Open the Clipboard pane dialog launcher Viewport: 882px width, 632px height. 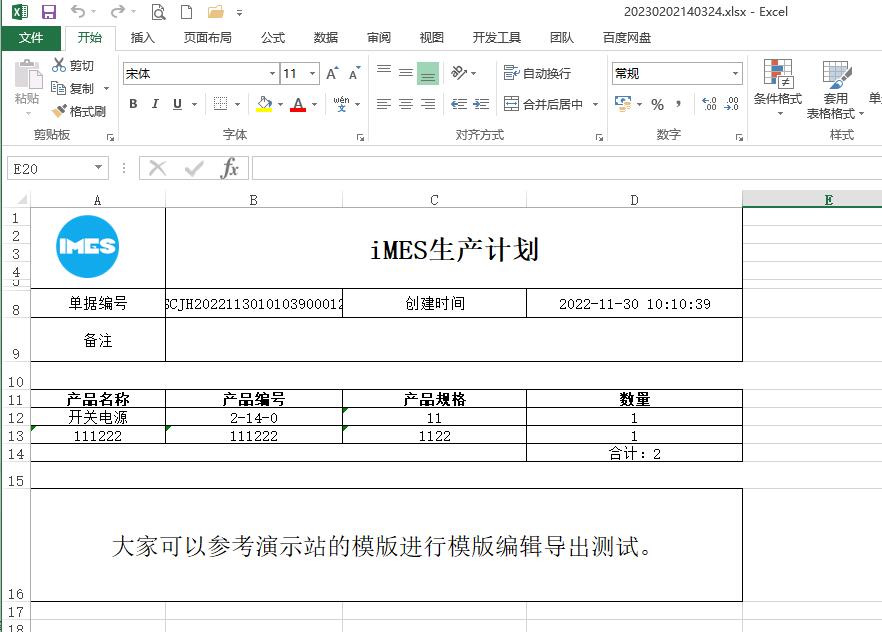pos(110,137)
